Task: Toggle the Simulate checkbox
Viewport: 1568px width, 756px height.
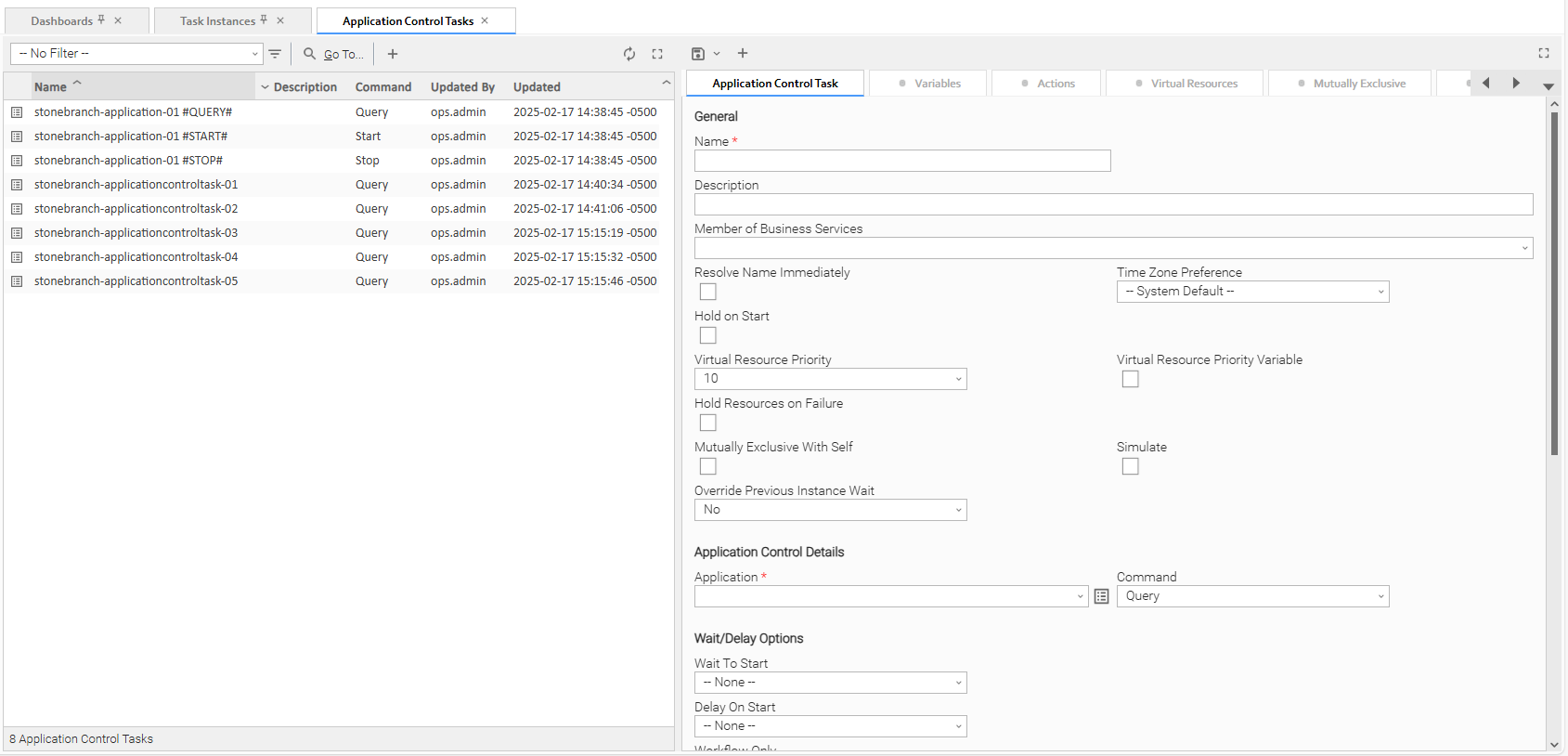Action: 1130,466
